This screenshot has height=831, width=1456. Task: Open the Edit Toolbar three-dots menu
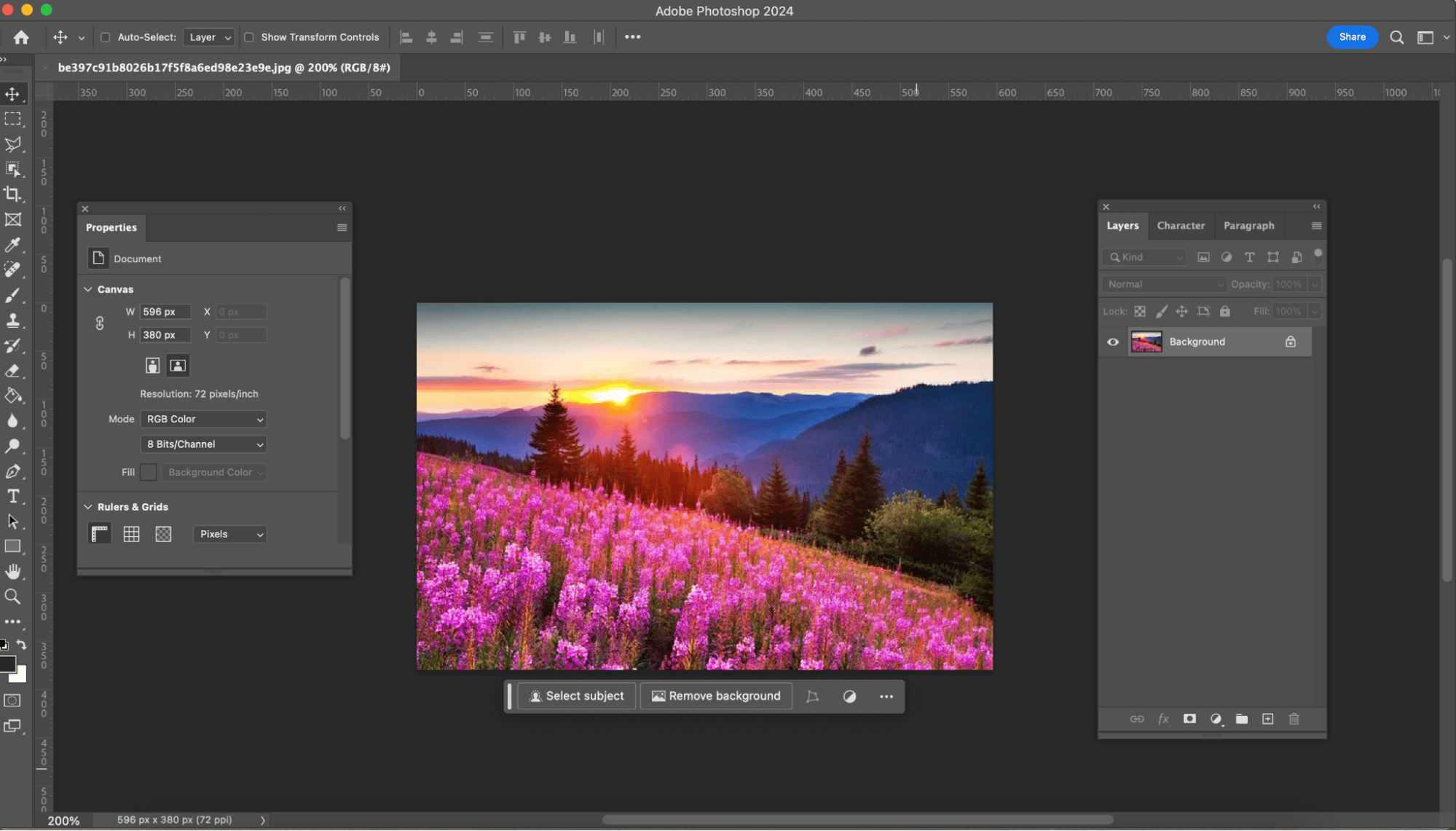click(x=12, y=622)
